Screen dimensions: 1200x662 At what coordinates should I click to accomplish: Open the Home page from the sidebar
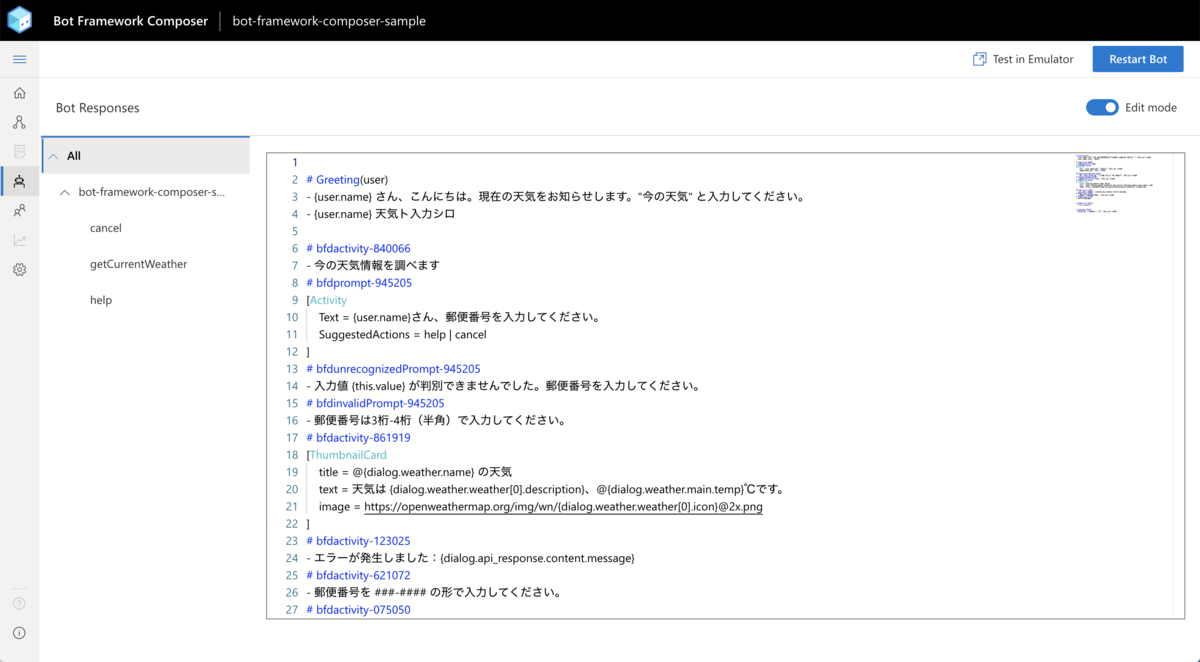pos(19,92)
